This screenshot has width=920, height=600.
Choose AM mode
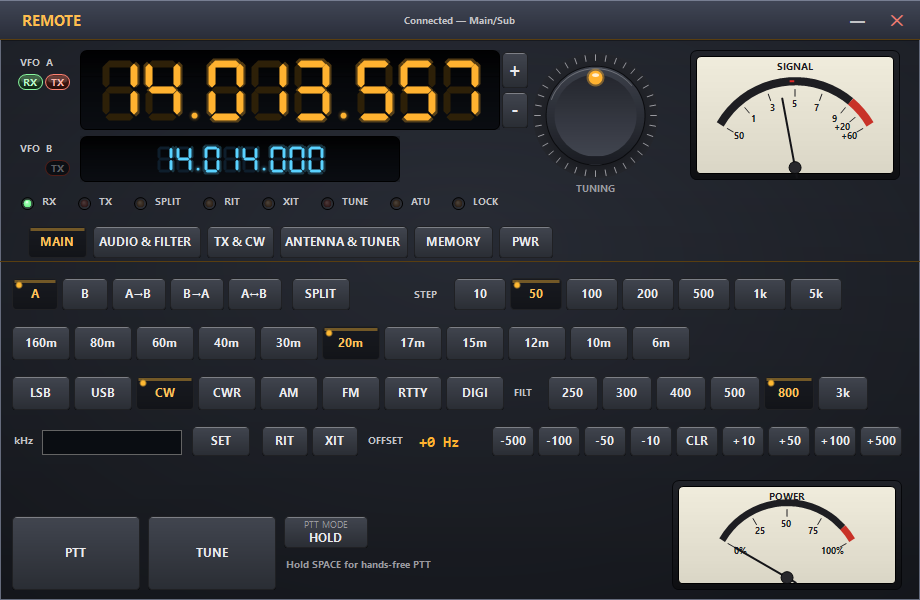(289, 393)
